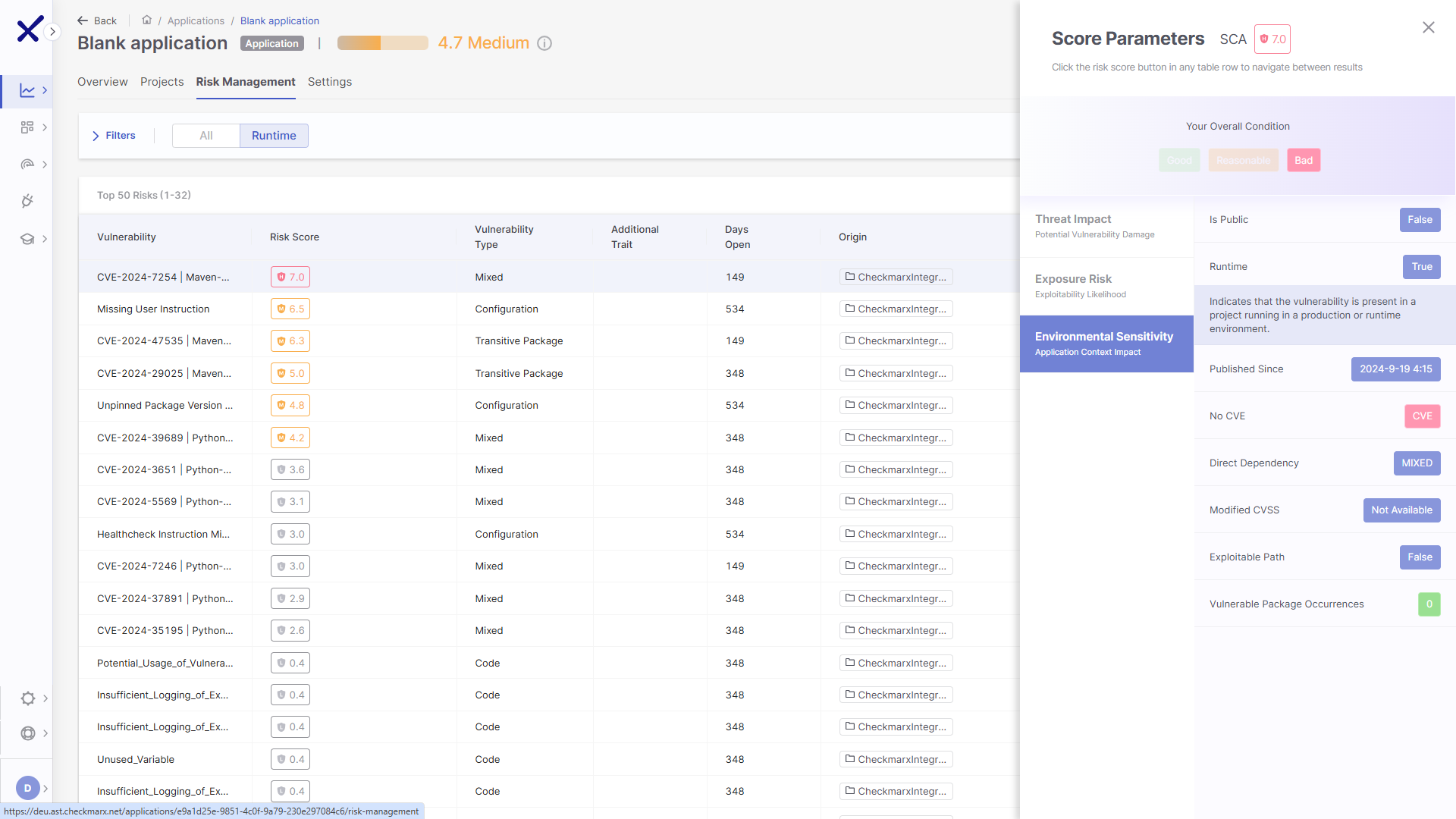This screenshot has height=819, width=1456.
Task: Go to home breadcrumb icon
Action: tap(146, 20)
